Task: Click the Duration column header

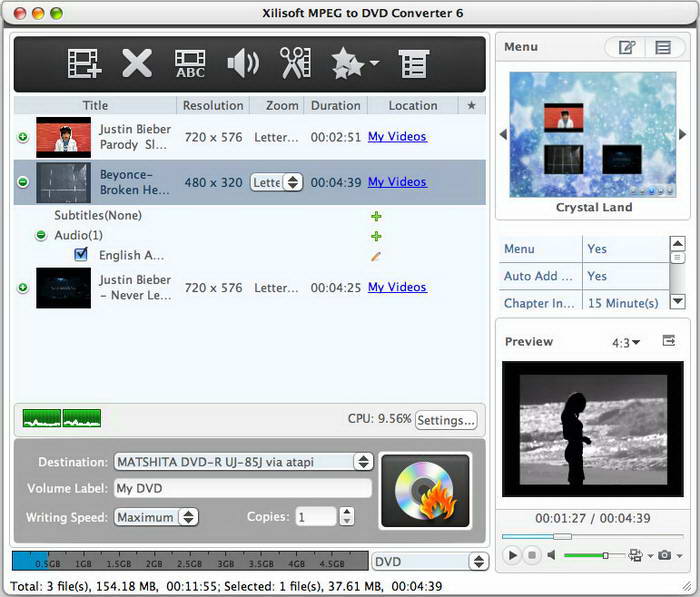Action: pyautogui.click(x=336, y=105)
